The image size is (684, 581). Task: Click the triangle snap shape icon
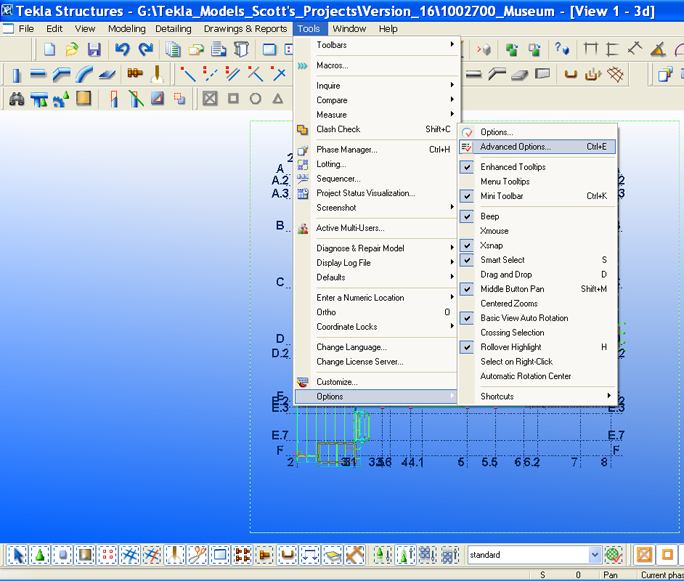pos(277,99)
